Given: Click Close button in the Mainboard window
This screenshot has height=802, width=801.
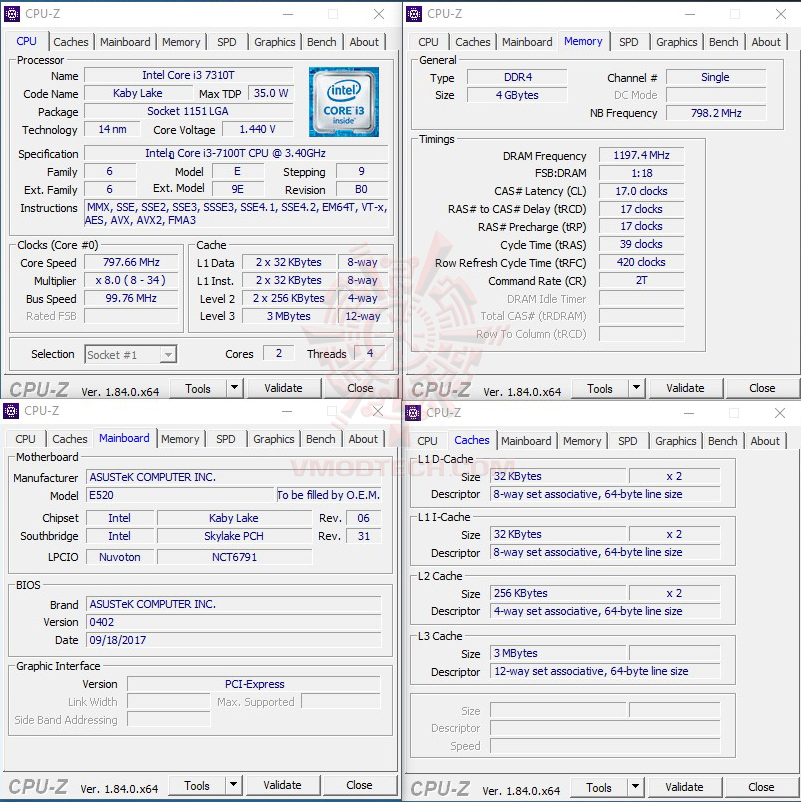Looking at the screenshot, I should point(359,785).
